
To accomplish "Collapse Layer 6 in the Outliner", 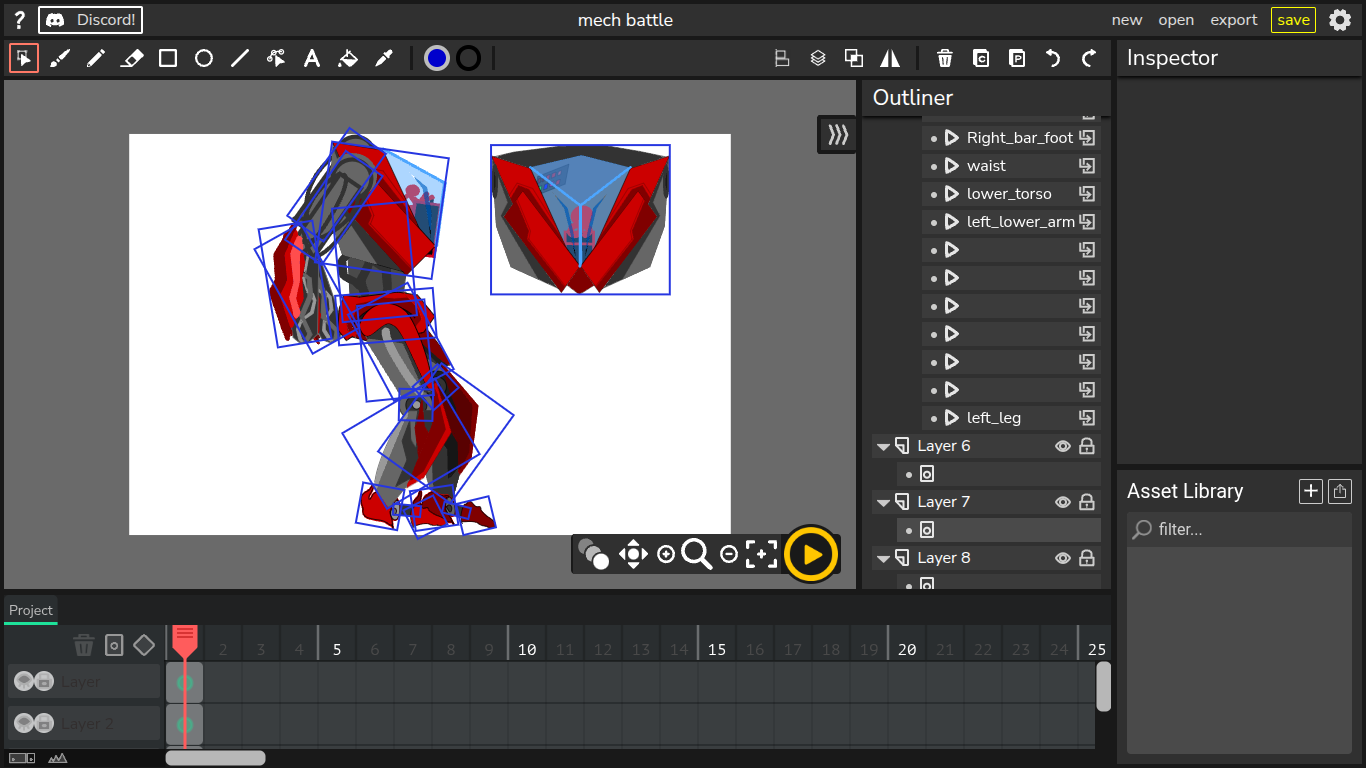I will coord(883,446).
